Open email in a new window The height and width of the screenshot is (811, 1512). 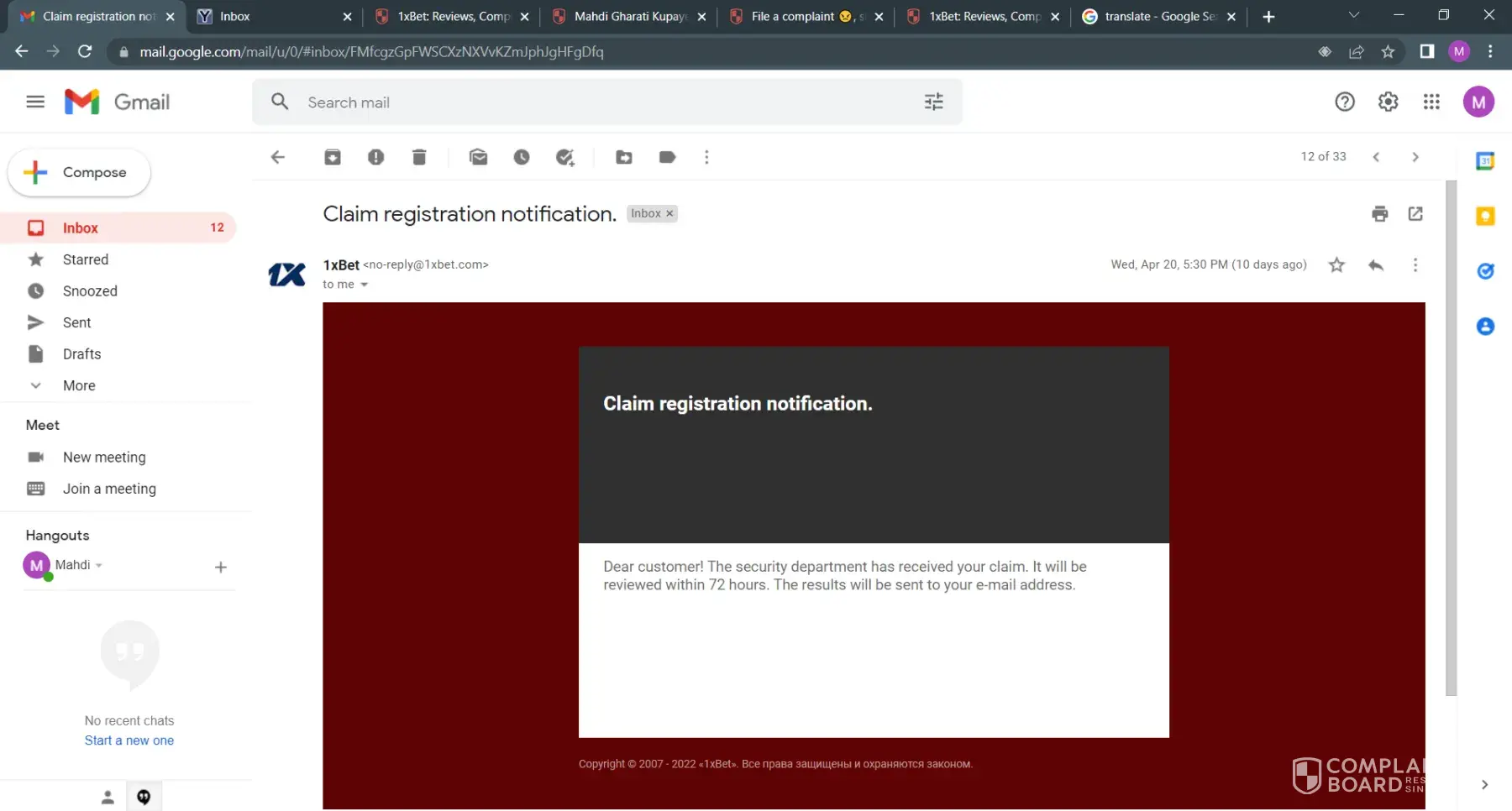click(x=1415, y=214)
